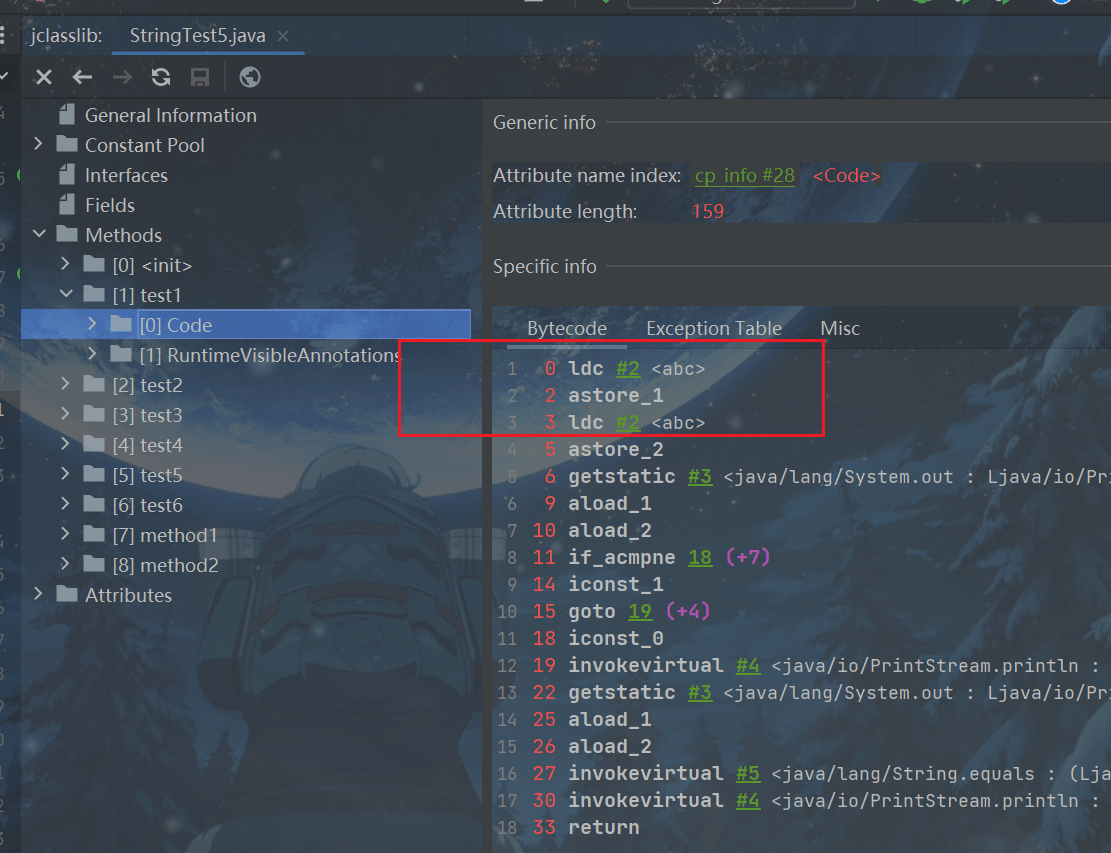Open the Misc tab
The height and width of the screenshot is (853, 1111).
point(839,328)
